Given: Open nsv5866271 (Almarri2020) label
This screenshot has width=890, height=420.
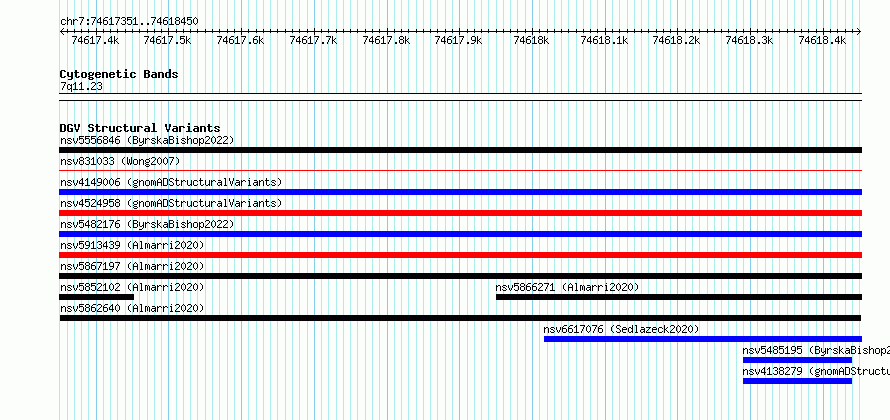Looking at the screenshot, I should 568,287.
